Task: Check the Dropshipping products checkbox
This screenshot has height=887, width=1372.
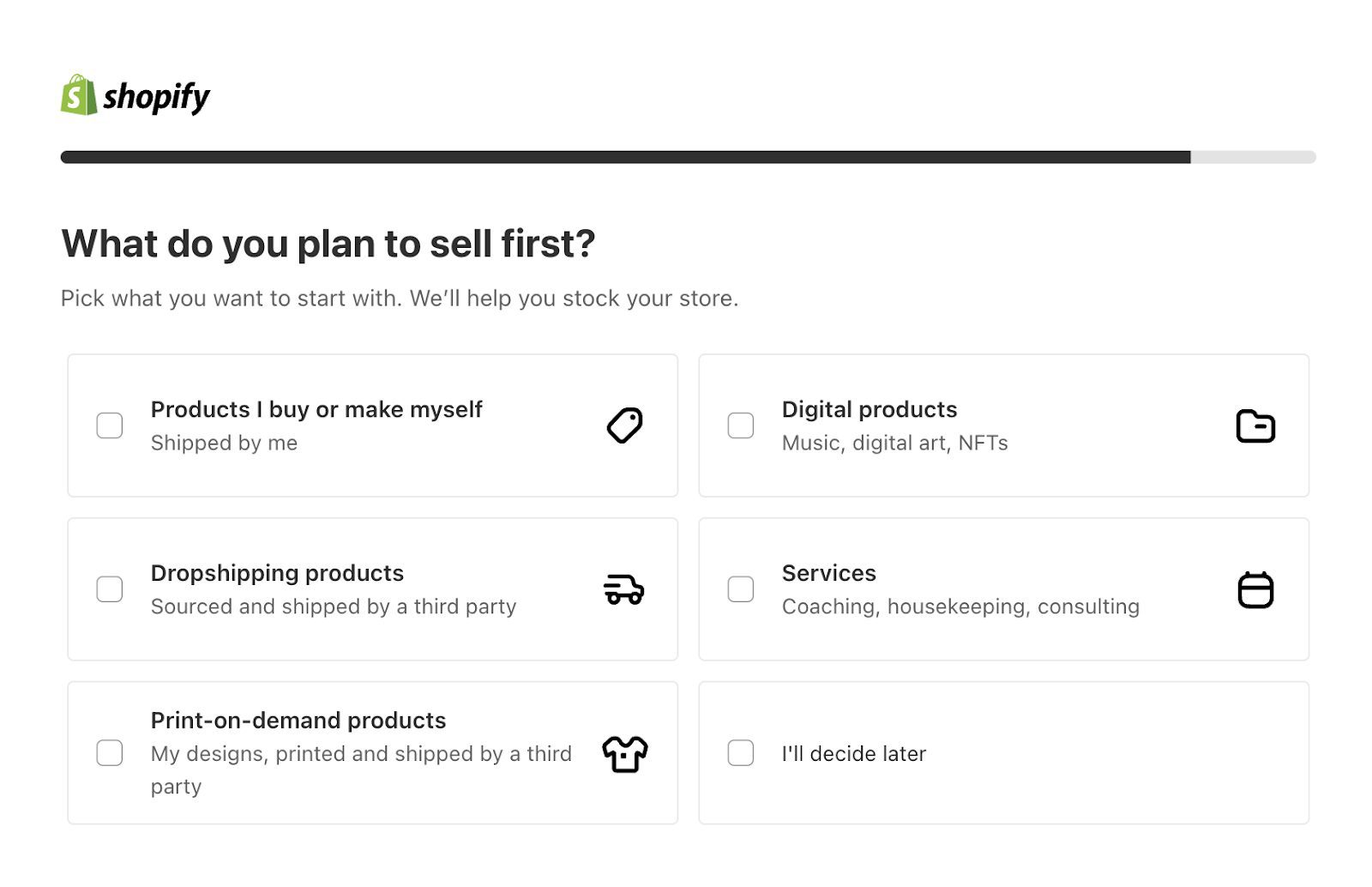Action: 109,589
